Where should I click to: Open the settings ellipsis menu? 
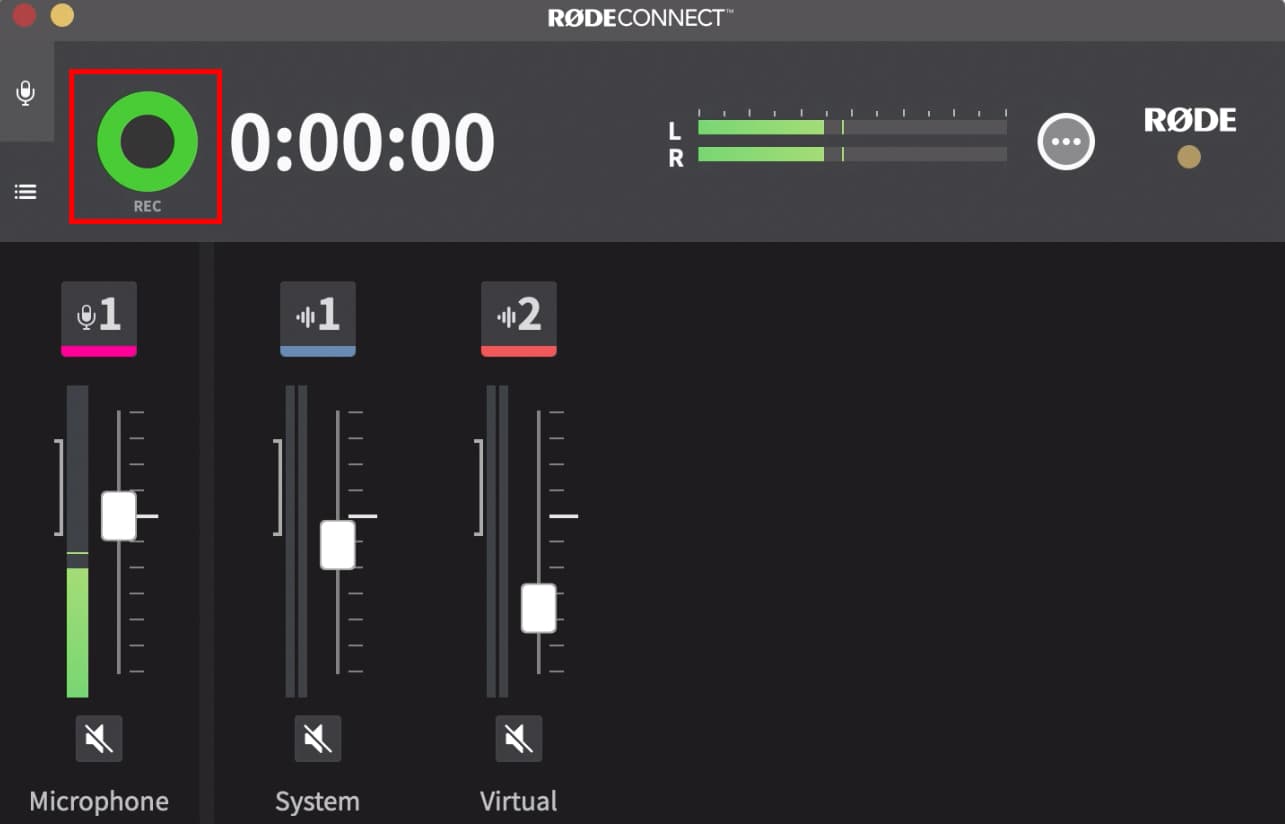1066,141
